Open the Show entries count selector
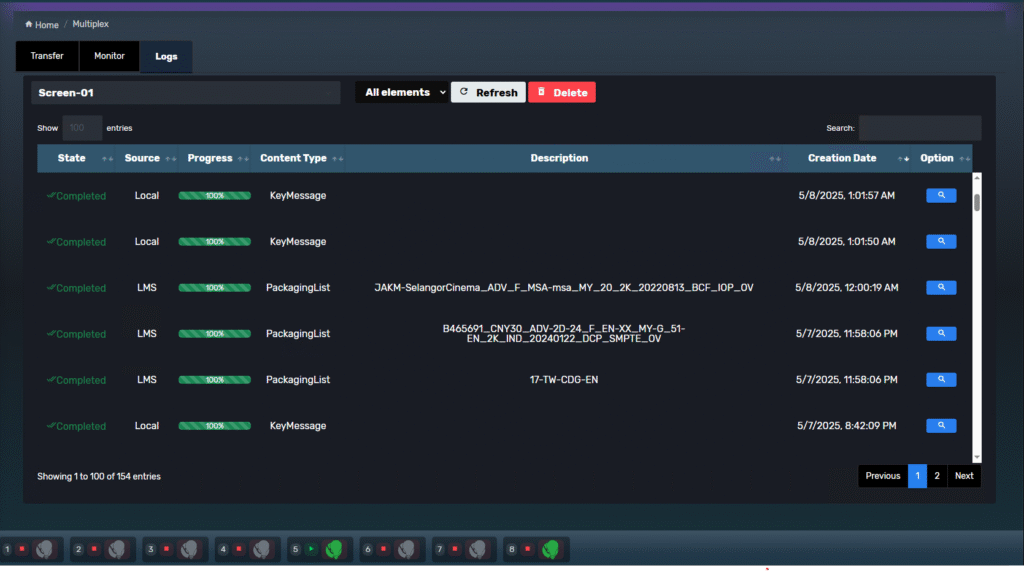Viewport: 1024px width, 571px height. [82, 128]
